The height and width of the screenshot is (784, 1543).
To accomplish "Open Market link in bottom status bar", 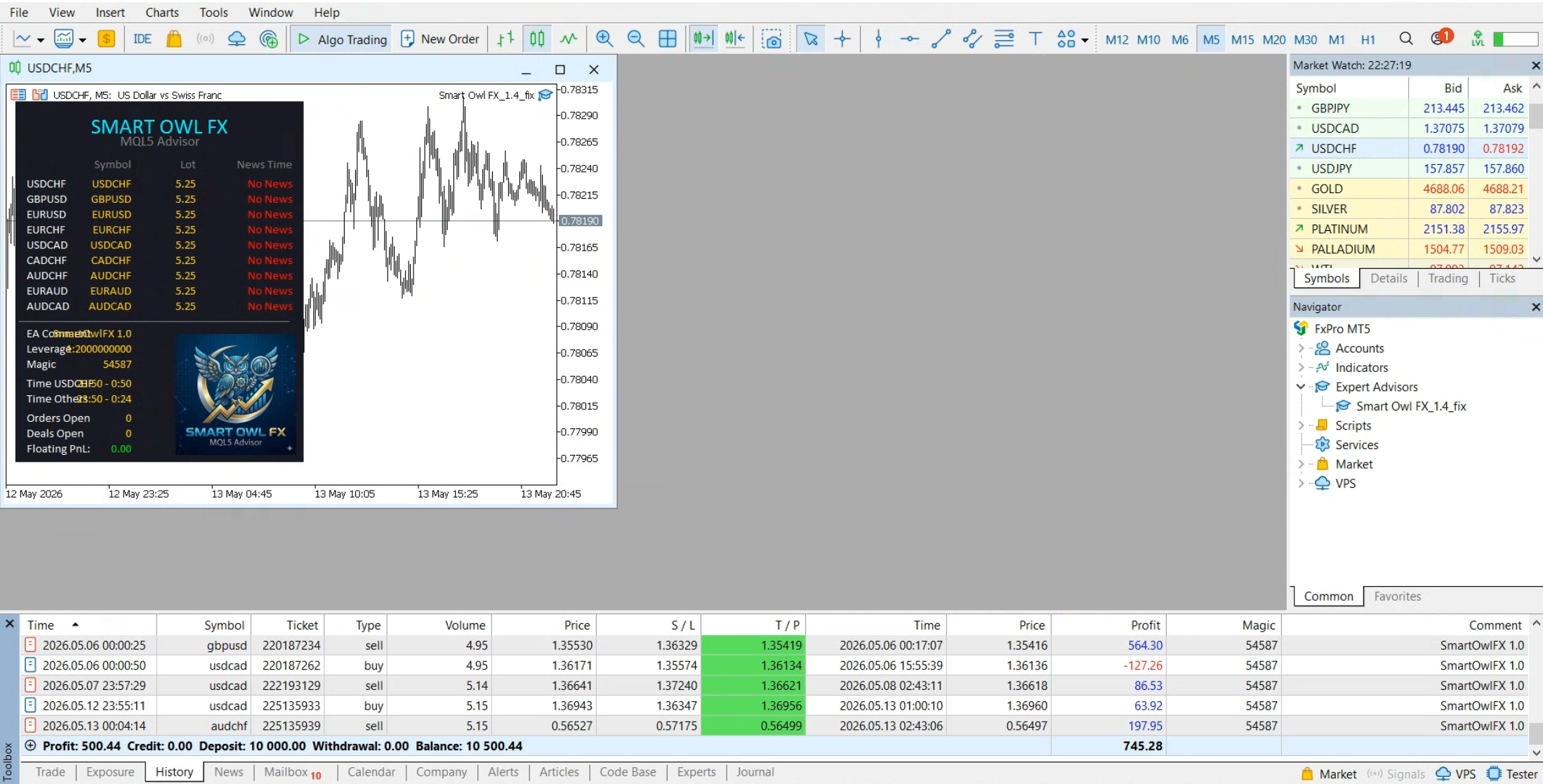I will click(x=1328, y=773).
